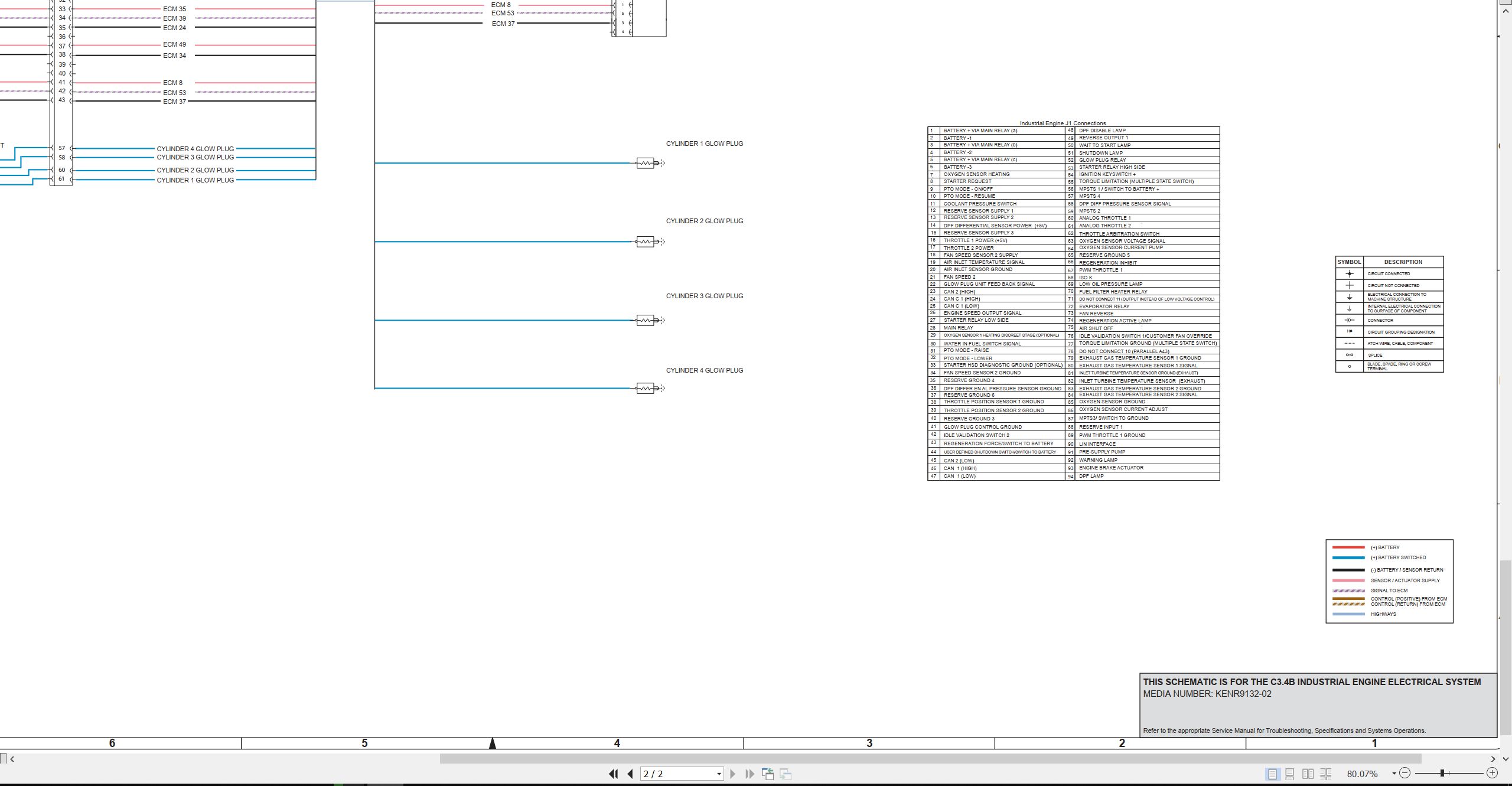Open the zoom percentage dropdown arrow
This screenshot has height=786, width=1512.
coord(1394,773)
